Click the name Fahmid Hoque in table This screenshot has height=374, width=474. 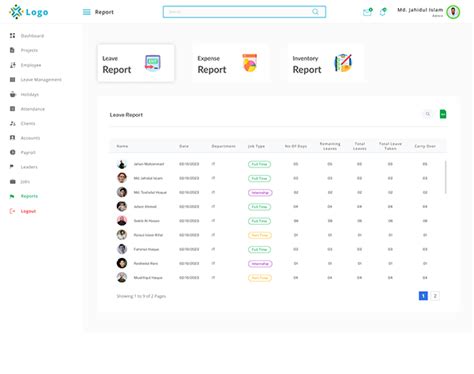coord(146,249)
